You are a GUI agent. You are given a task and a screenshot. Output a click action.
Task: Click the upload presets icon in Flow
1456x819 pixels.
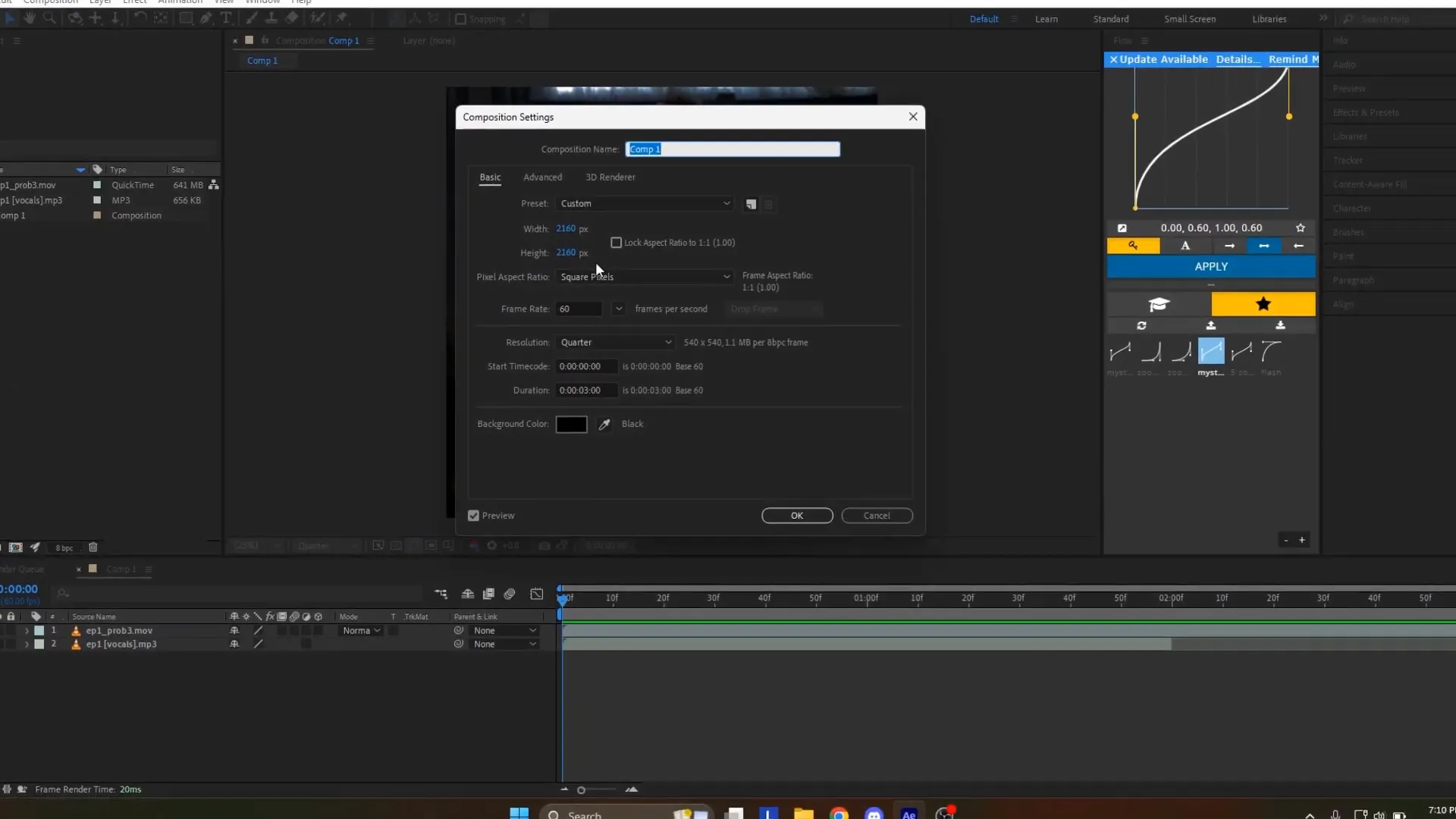(1211, 325)
